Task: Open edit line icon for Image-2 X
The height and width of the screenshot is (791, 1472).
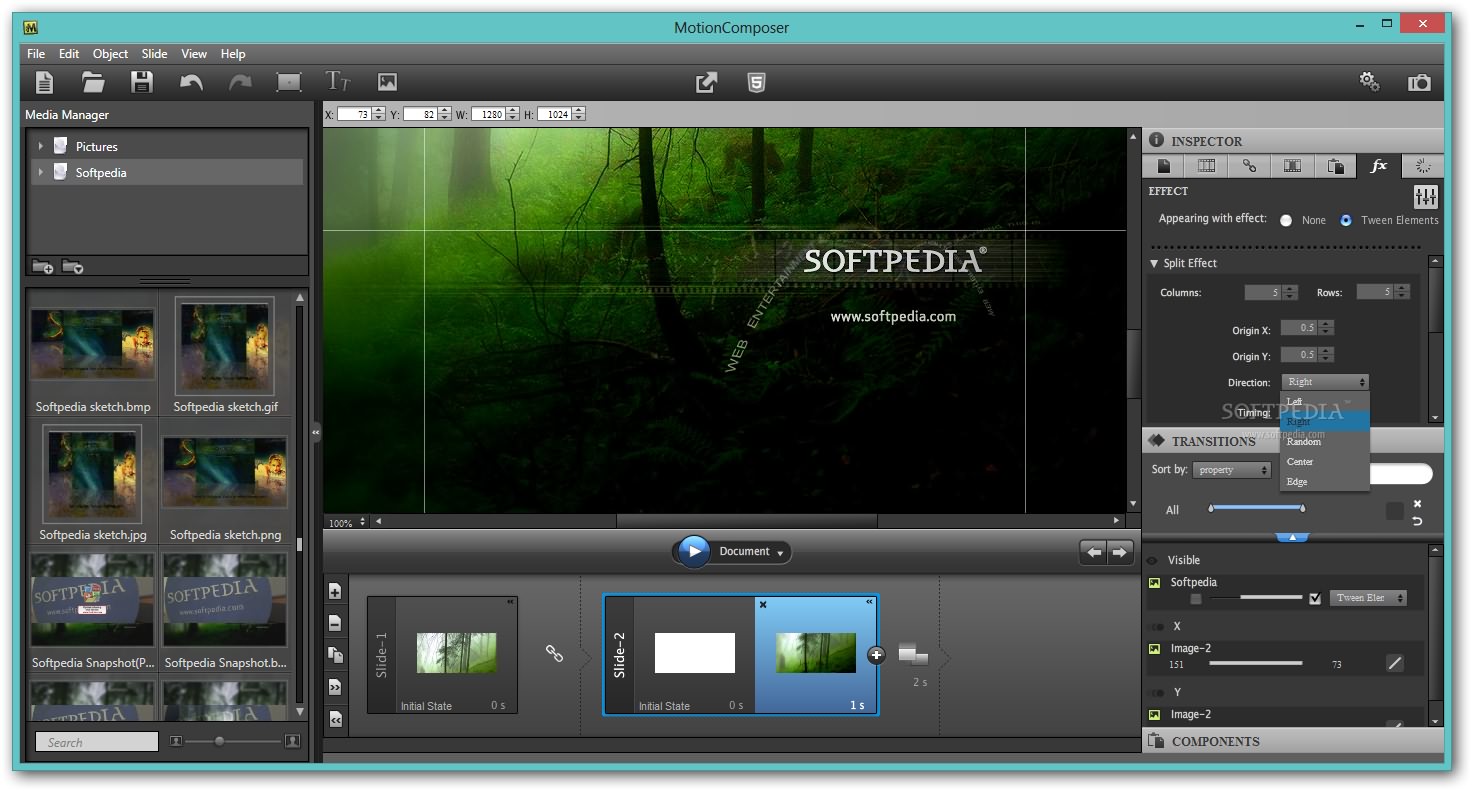Action: [x=1394, y=663]
